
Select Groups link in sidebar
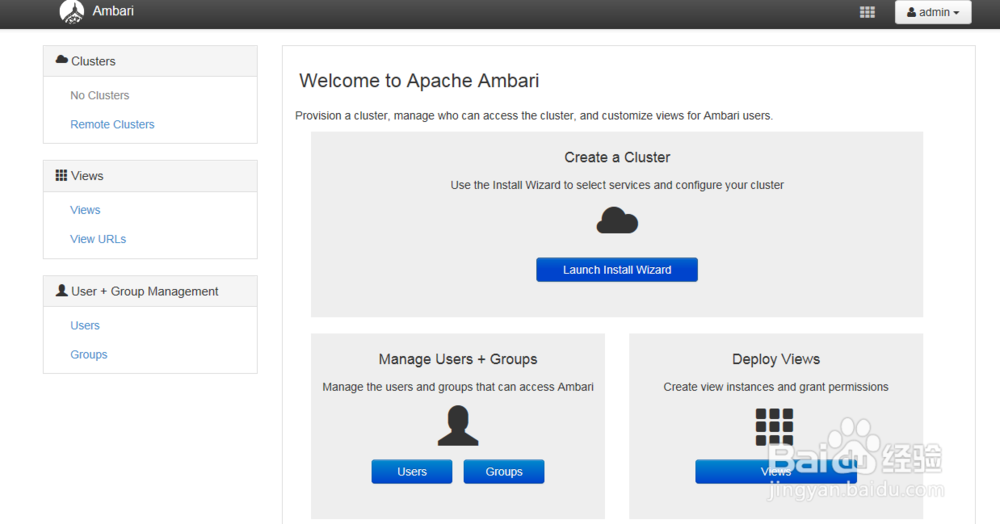coord(89,355)
